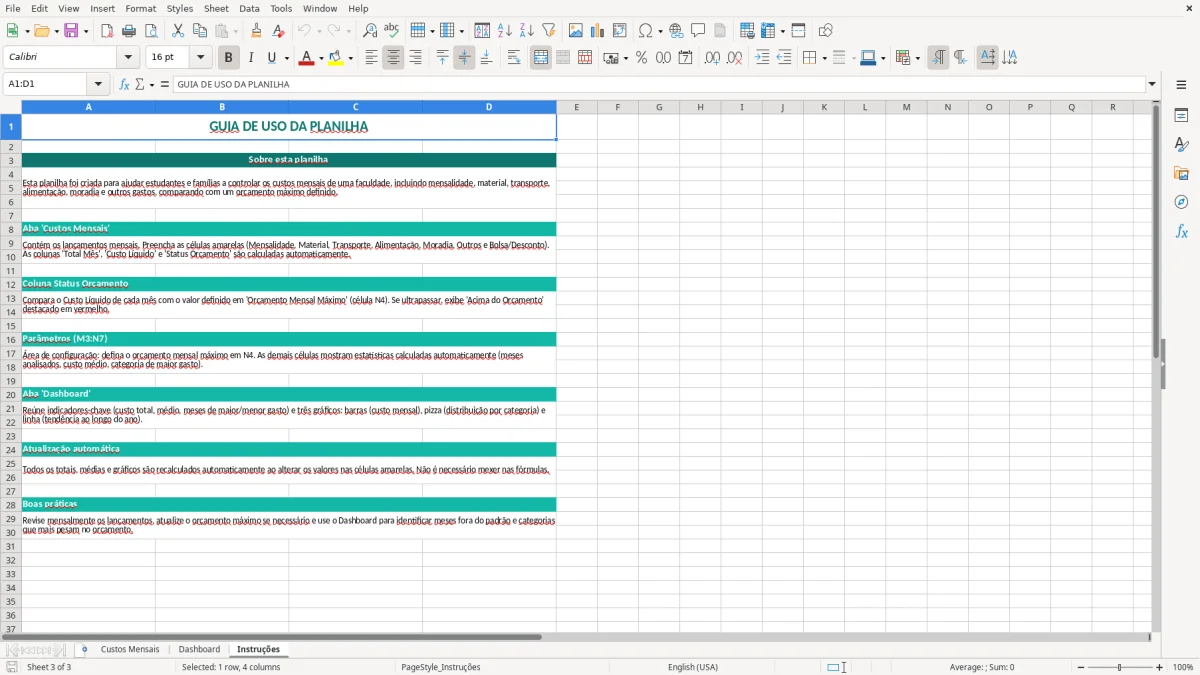Adjust zoom slider in status bar

[x=1119, y=667]
